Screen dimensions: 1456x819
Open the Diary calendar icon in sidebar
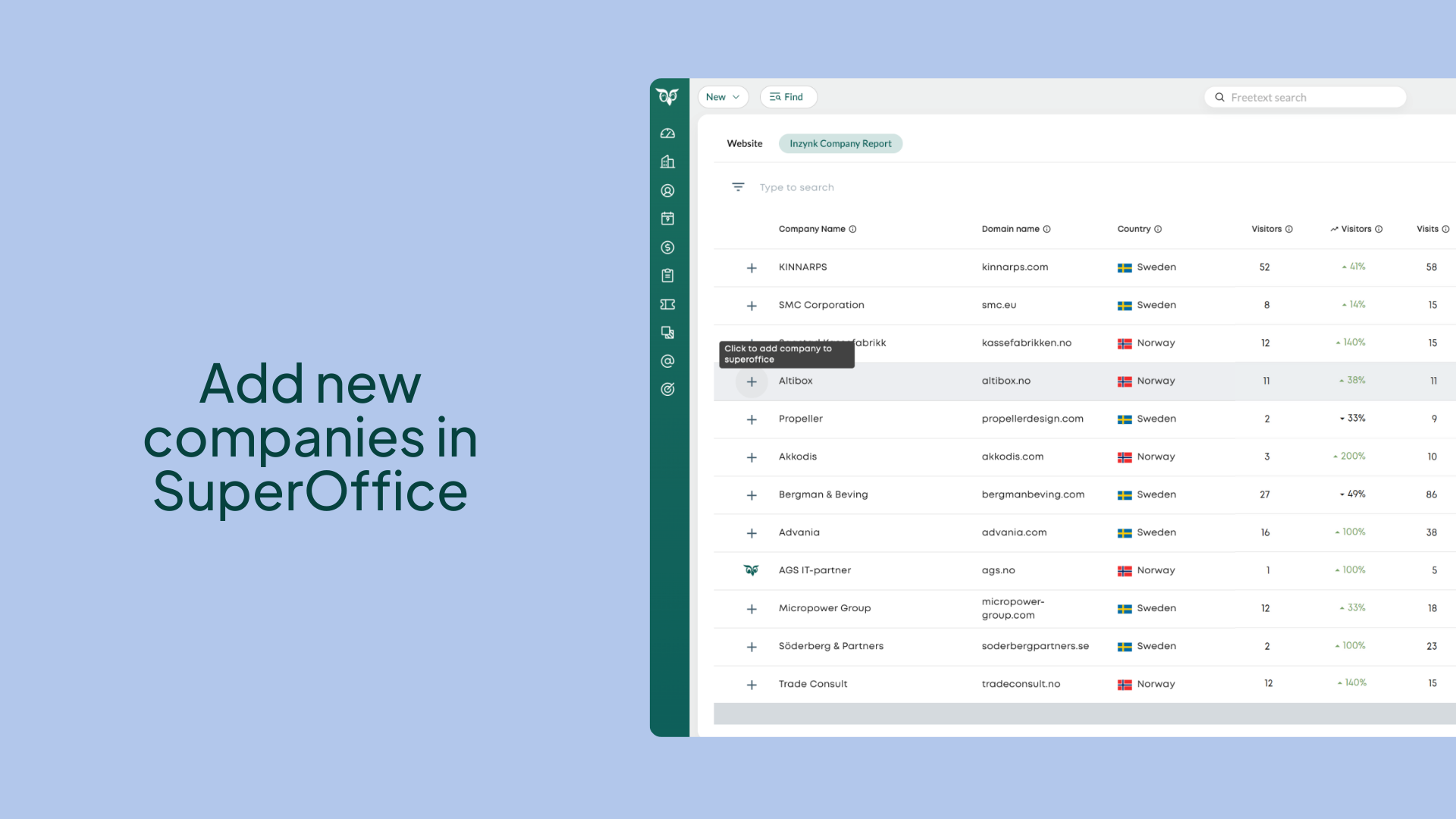(x=667, y=218)
